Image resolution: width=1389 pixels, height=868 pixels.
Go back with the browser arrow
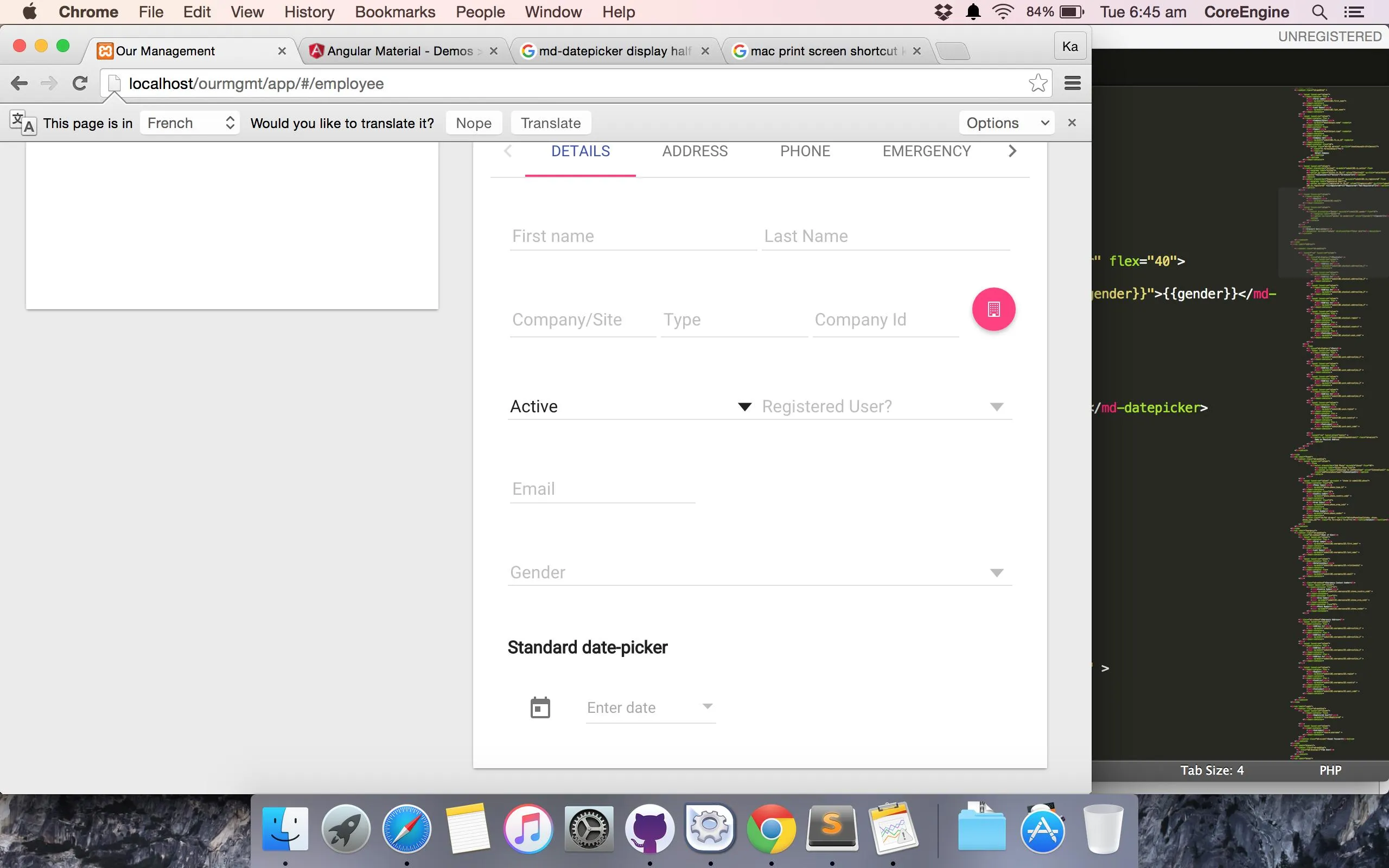(19, 83)
